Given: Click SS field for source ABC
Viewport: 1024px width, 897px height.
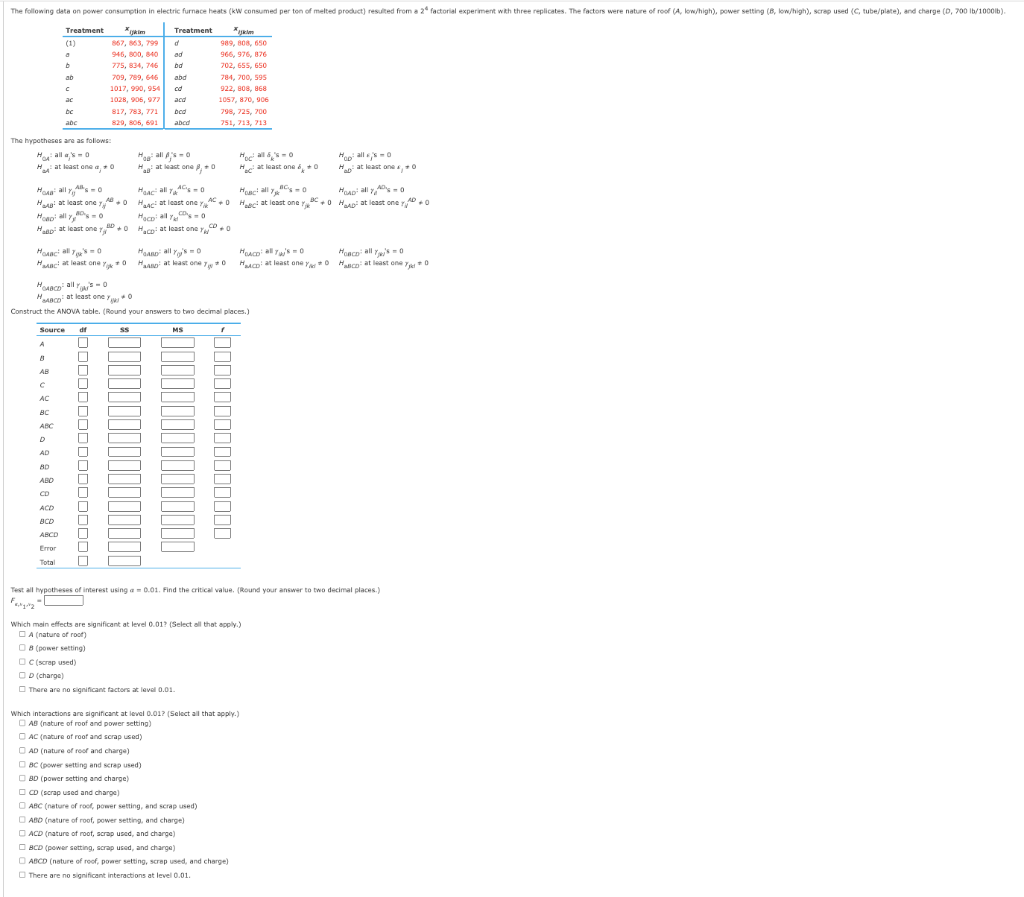Looking at the screenshot, I should tap(124, 425).
